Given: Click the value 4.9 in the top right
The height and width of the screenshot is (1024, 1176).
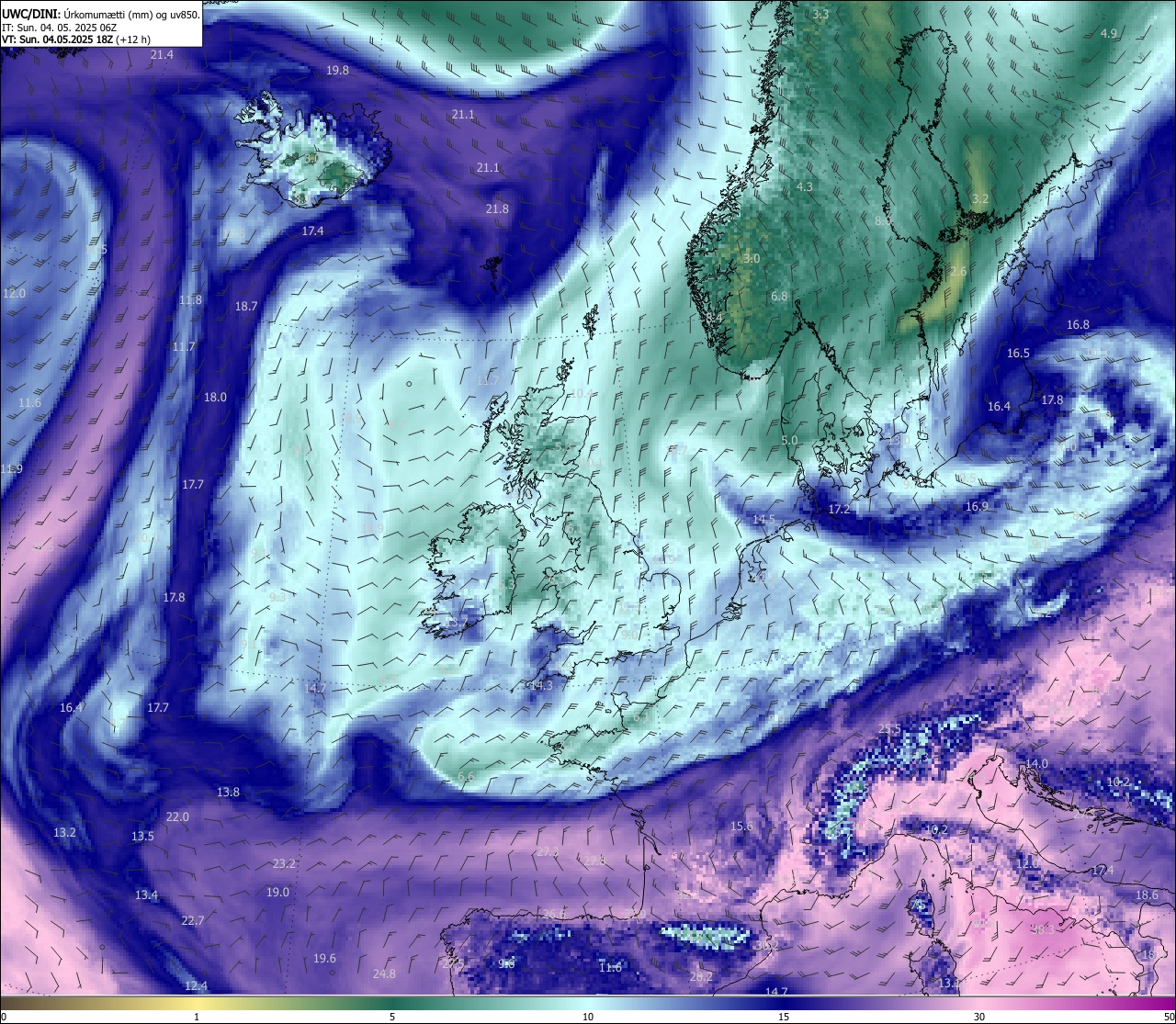Looking at the screenshot, I should (1109, 34).
